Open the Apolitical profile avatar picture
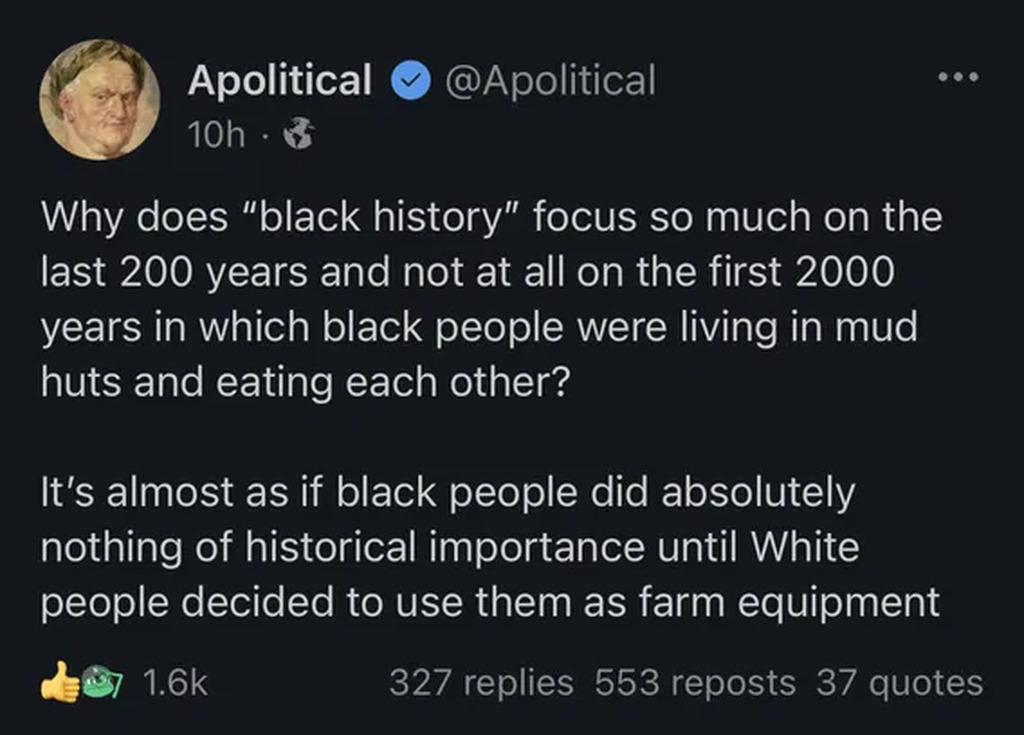 (x=99, y=100)
